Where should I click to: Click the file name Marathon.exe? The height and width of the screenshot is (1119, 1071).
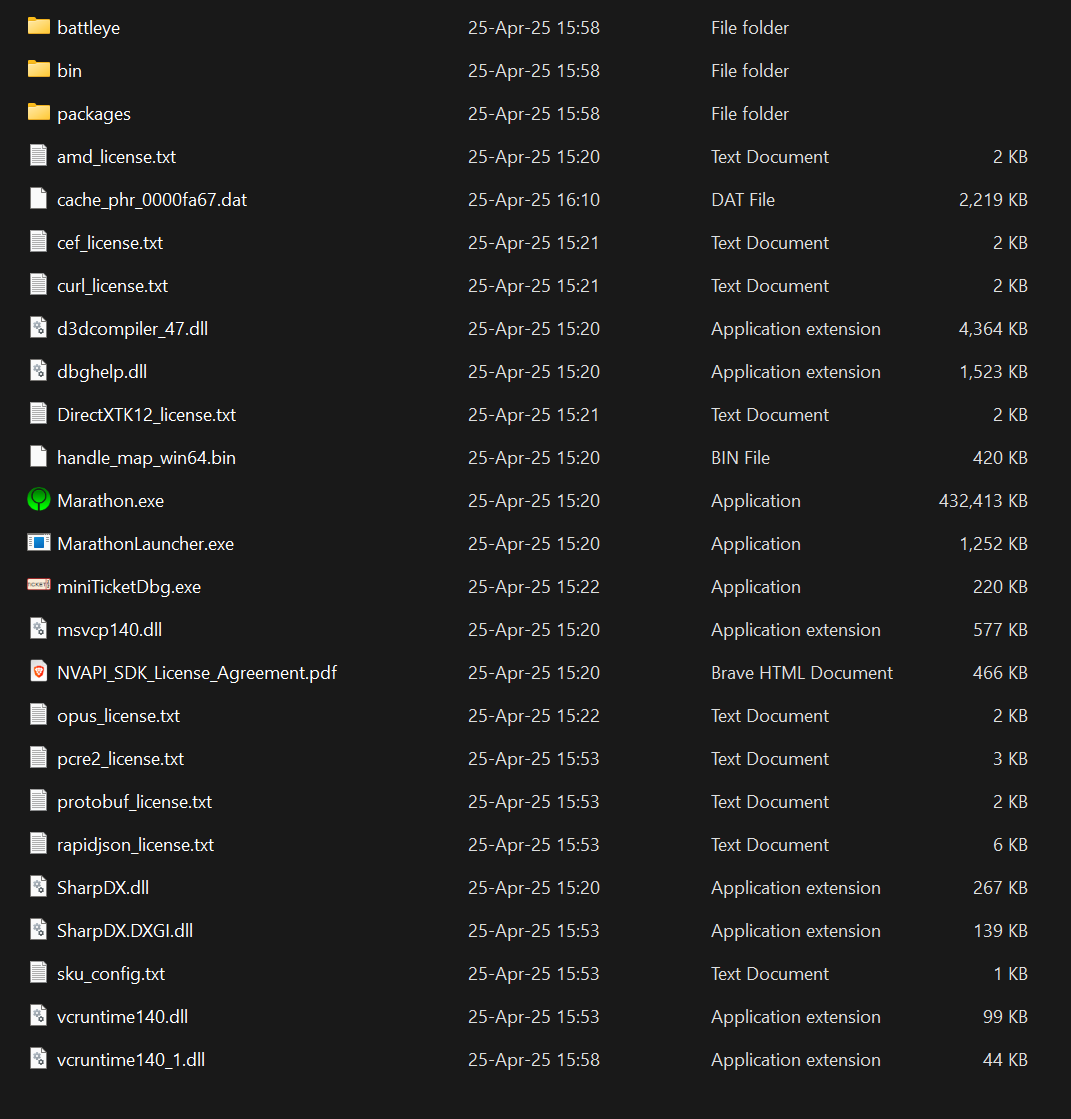pos(111,501)
